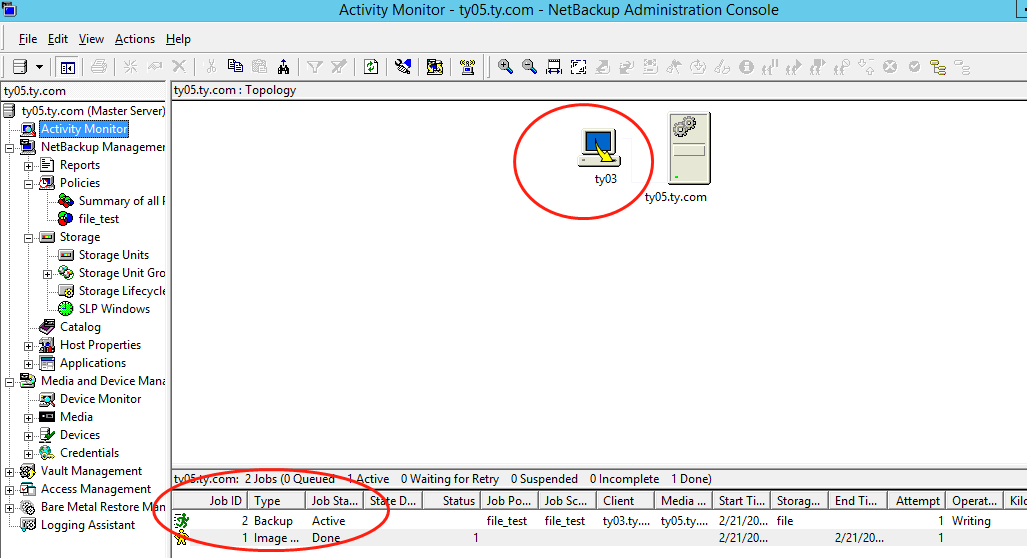
Task: Collapse the Storage tree node
Action: pyautogui.click(x=28, y=238)
